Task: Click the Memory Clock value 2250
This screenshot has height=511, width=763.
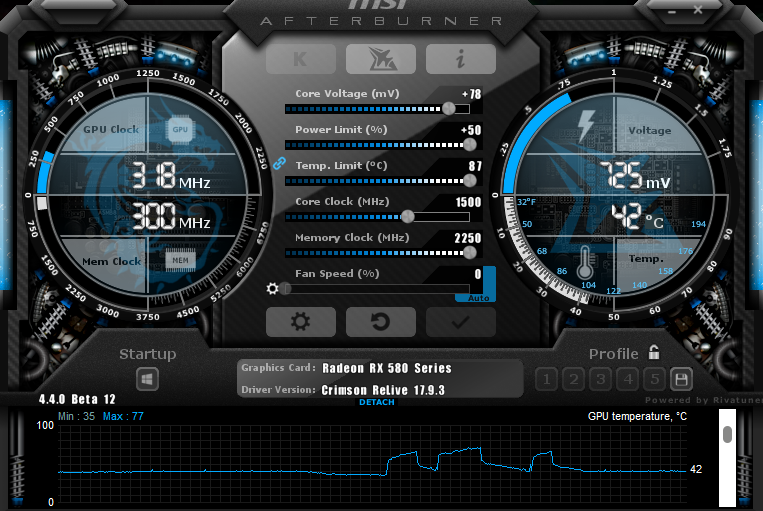Action: [468, 238]
